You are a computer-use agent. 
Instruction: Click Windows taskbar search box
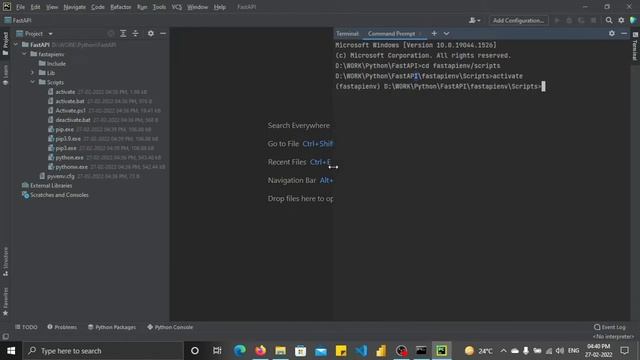pos(103,351)
